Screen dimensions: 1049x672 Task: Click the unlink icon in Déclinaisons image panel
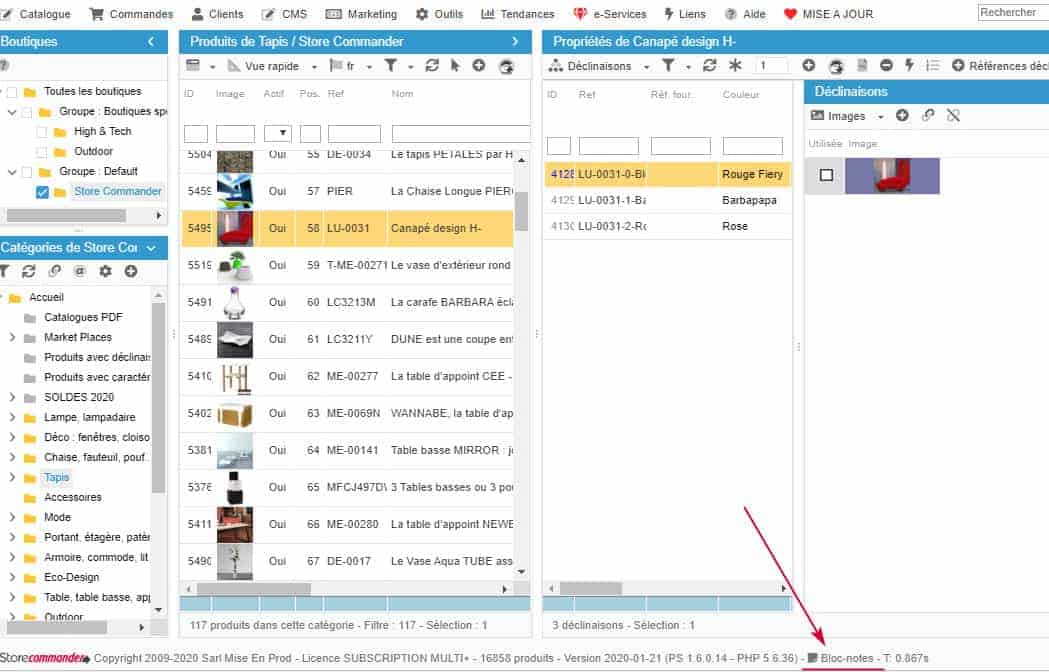tap(953, 116)
